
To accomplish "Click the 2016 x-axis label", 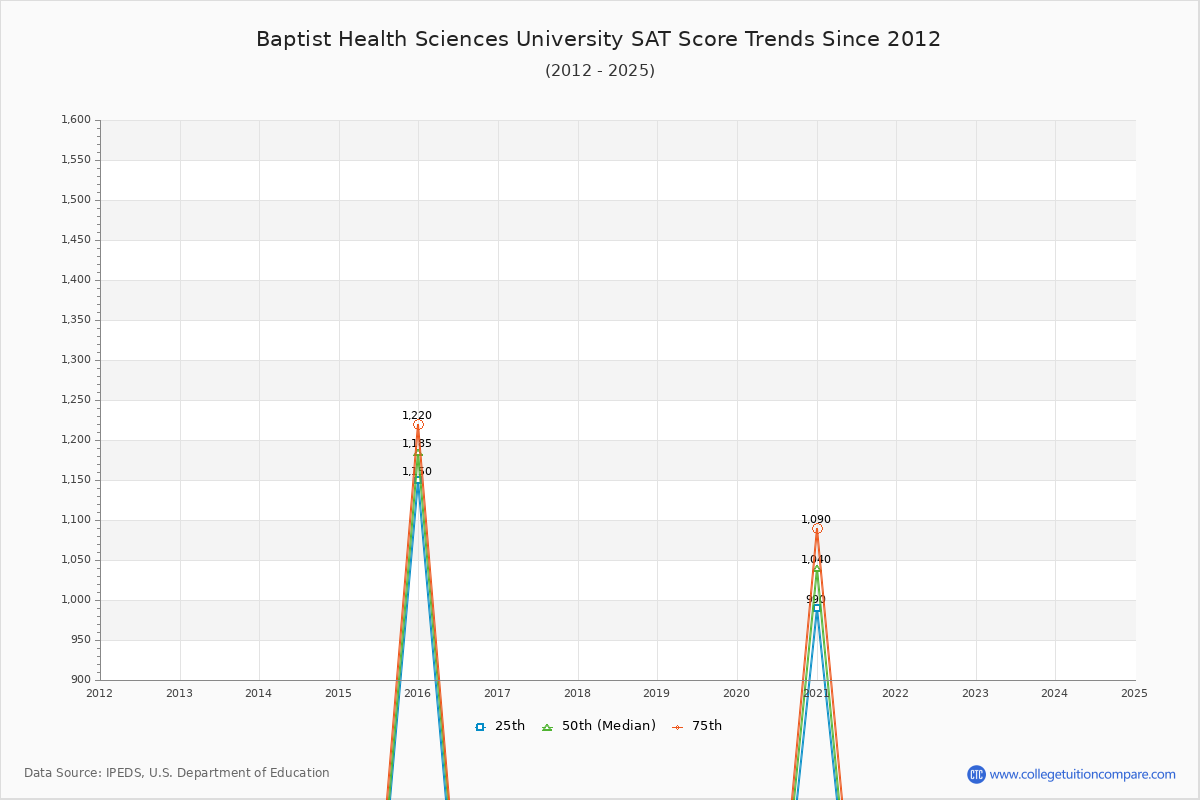I will tap(418, 693).
